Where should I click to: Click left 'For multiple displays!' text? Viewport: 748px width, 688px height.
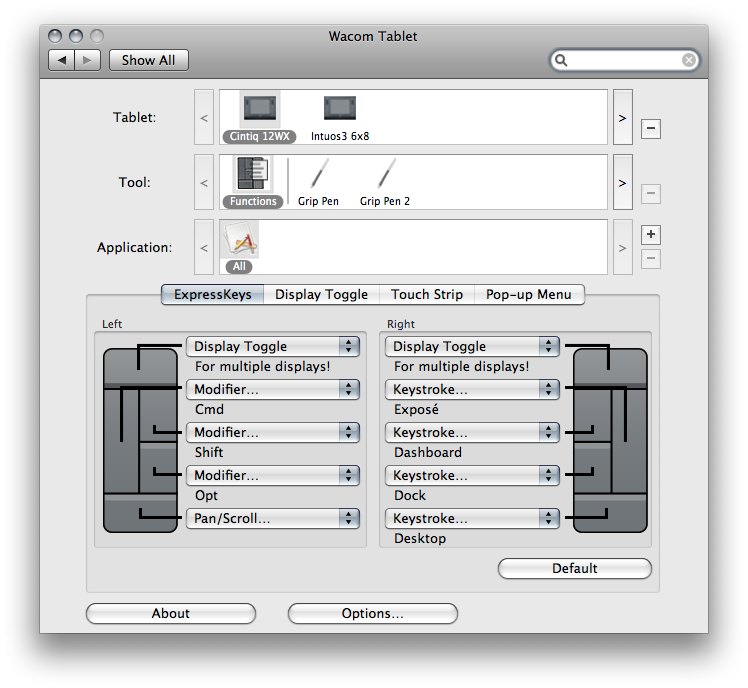(262, 366)
